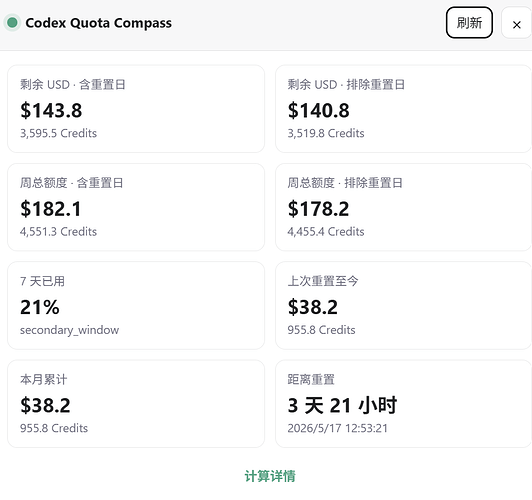The width and height of the screenshot is (532, 500).
Task: Close the panel with the × button
Action: click(x=516, y=23)
